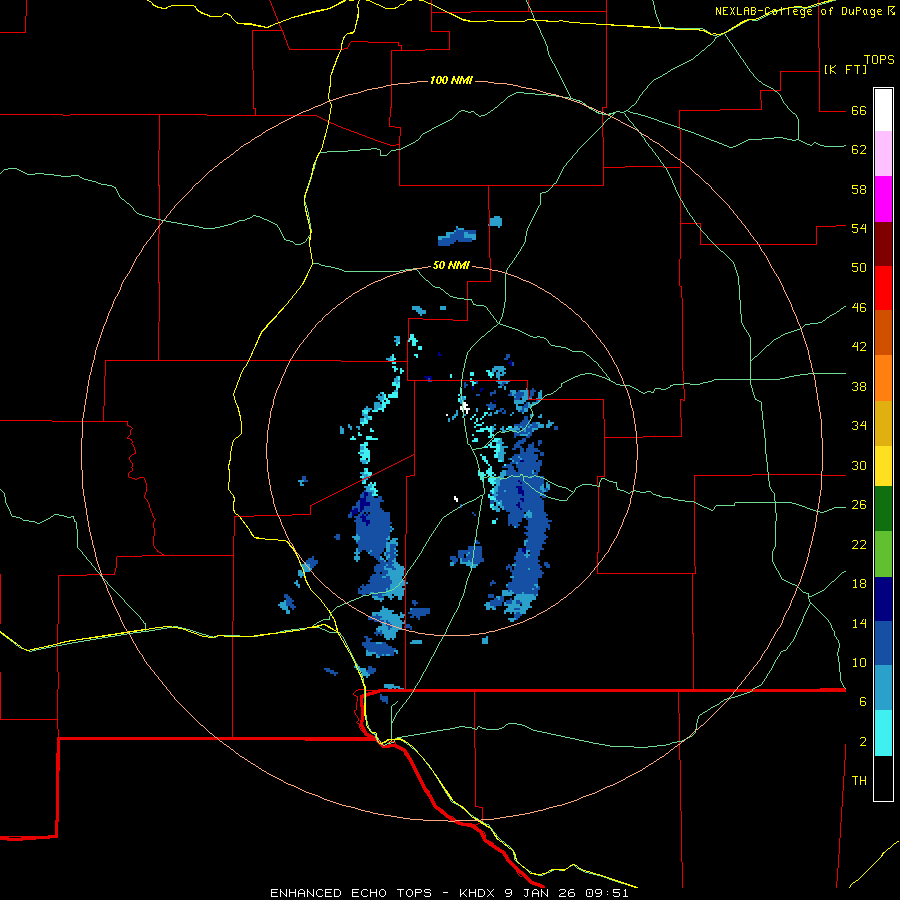
Task: Pick the lighter orange legend swatch
Action: pyautogui.click(x=883, y=377)
